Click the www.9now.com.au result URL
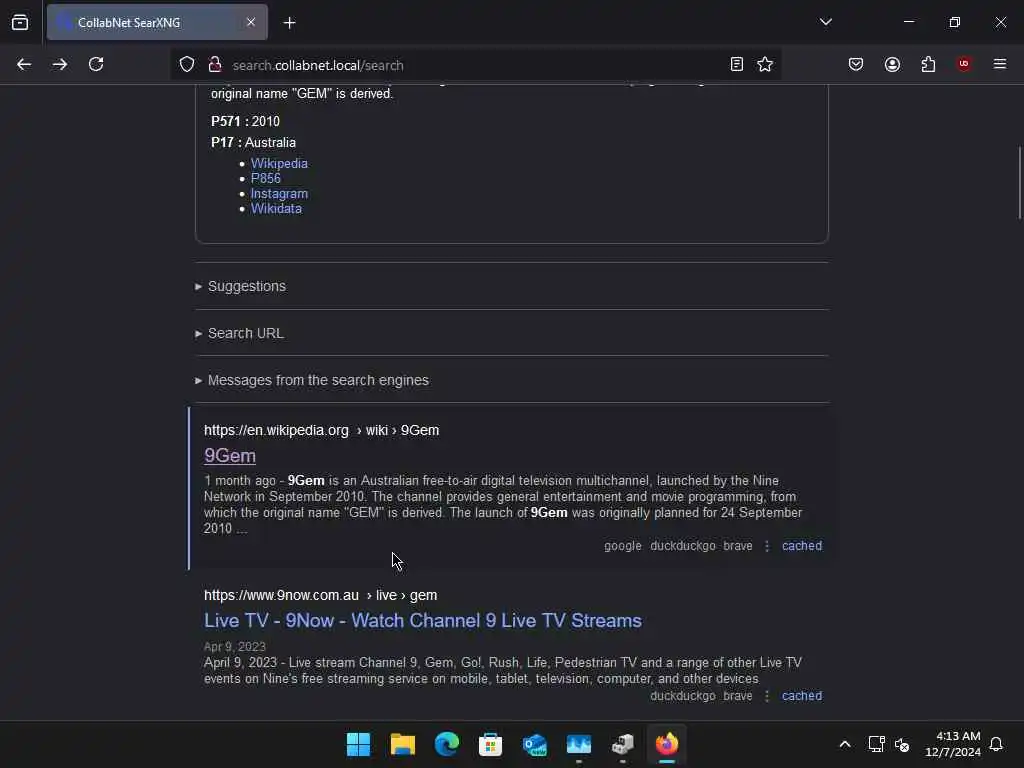Screen dimensions: 1024x768 (320, 596)
